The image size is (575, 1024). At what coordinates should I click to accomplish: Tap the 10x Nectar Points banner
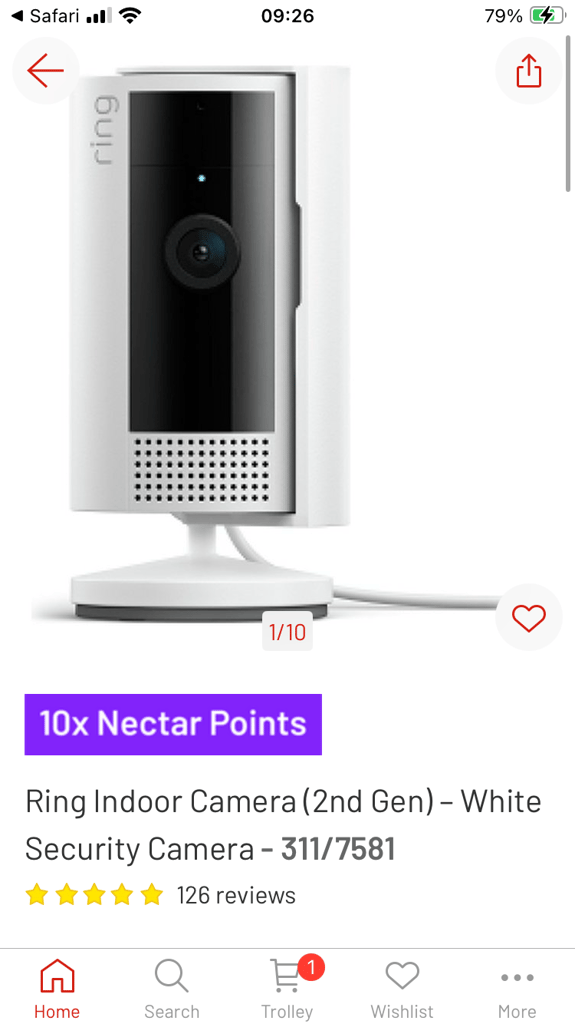173,724
